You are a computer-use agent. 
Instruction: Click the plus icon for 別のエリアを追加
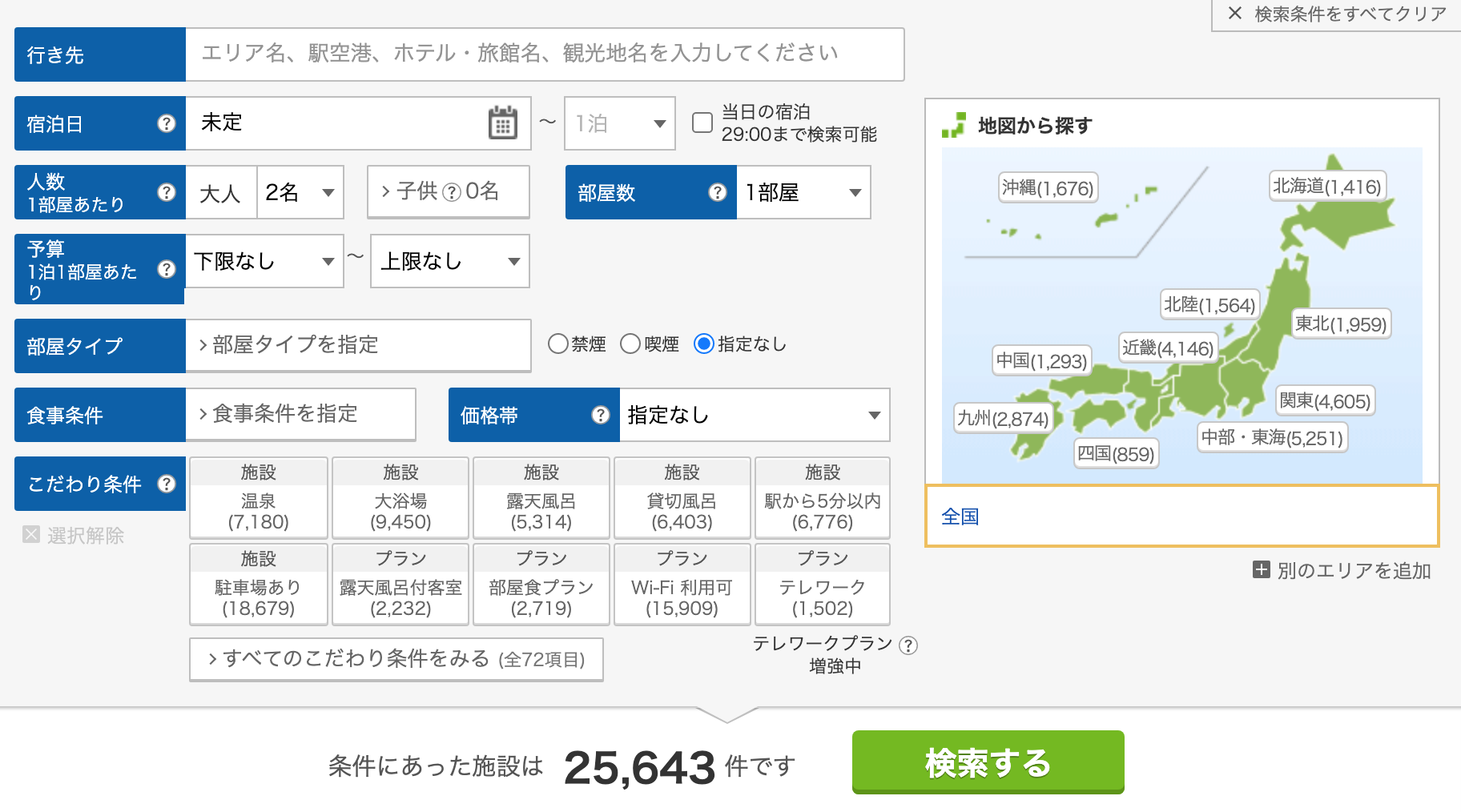[x=1261, y=571]
